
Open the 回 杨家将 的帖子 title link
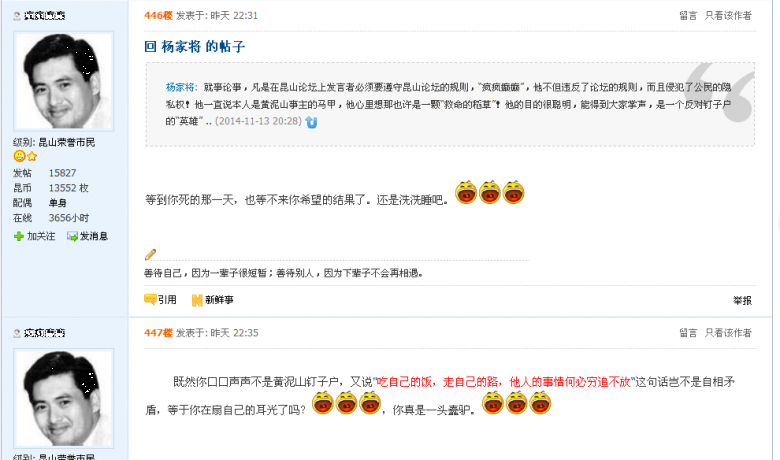tap(195, 47)
